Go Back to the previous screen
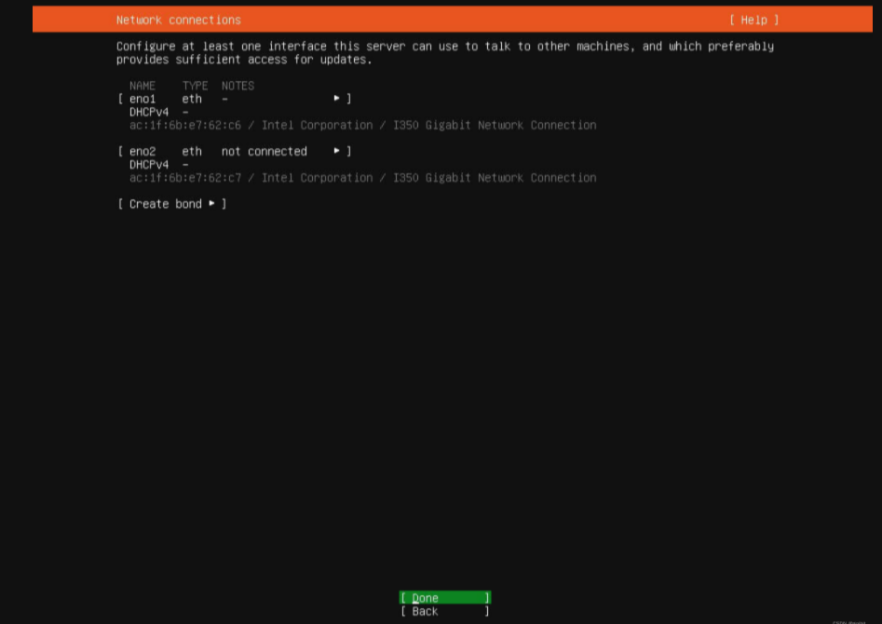Viewport: 882px width, 624px height. click(444, 611)
